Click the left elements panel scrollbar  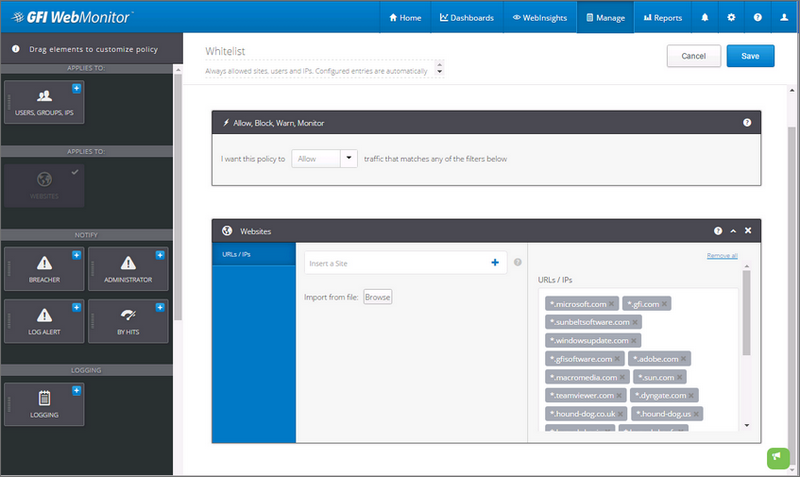coord(178,196)
